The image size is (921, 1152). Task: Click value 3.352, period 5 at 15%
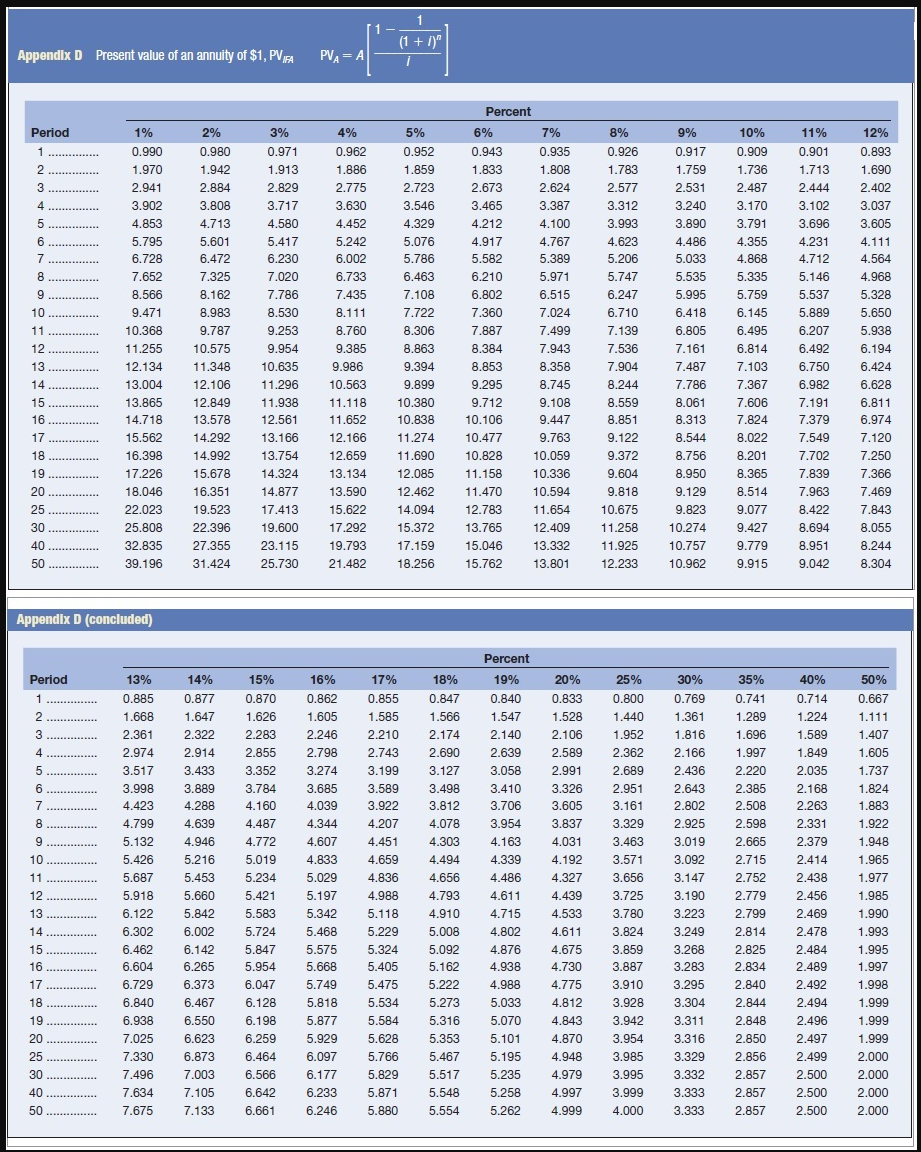coord(261,771)
